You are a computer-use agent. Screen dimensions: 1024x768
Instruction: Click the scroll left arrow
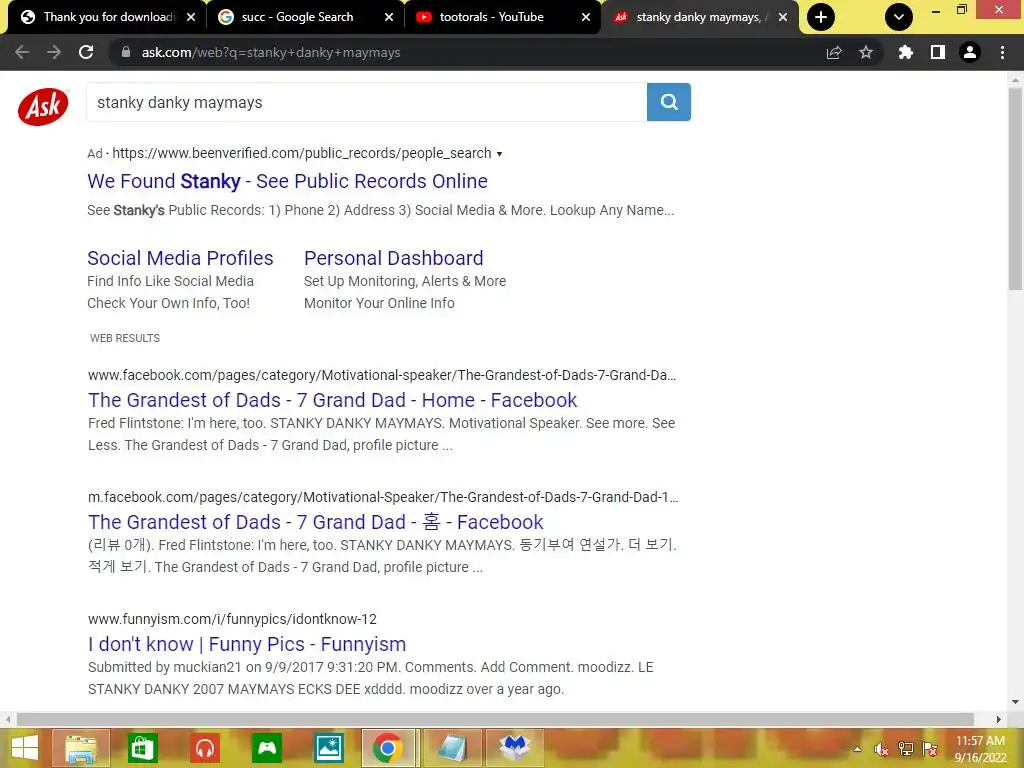tap(7, 719)
